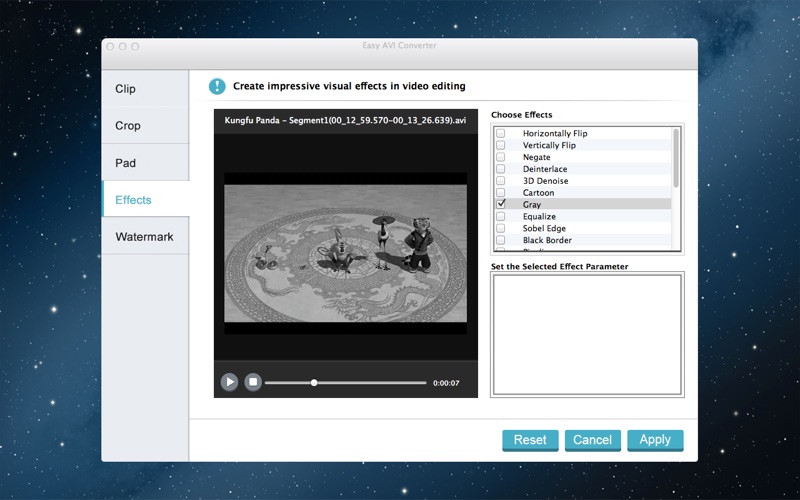
Task: Tick the Negate effect checkbox
Action: [501, 157]
